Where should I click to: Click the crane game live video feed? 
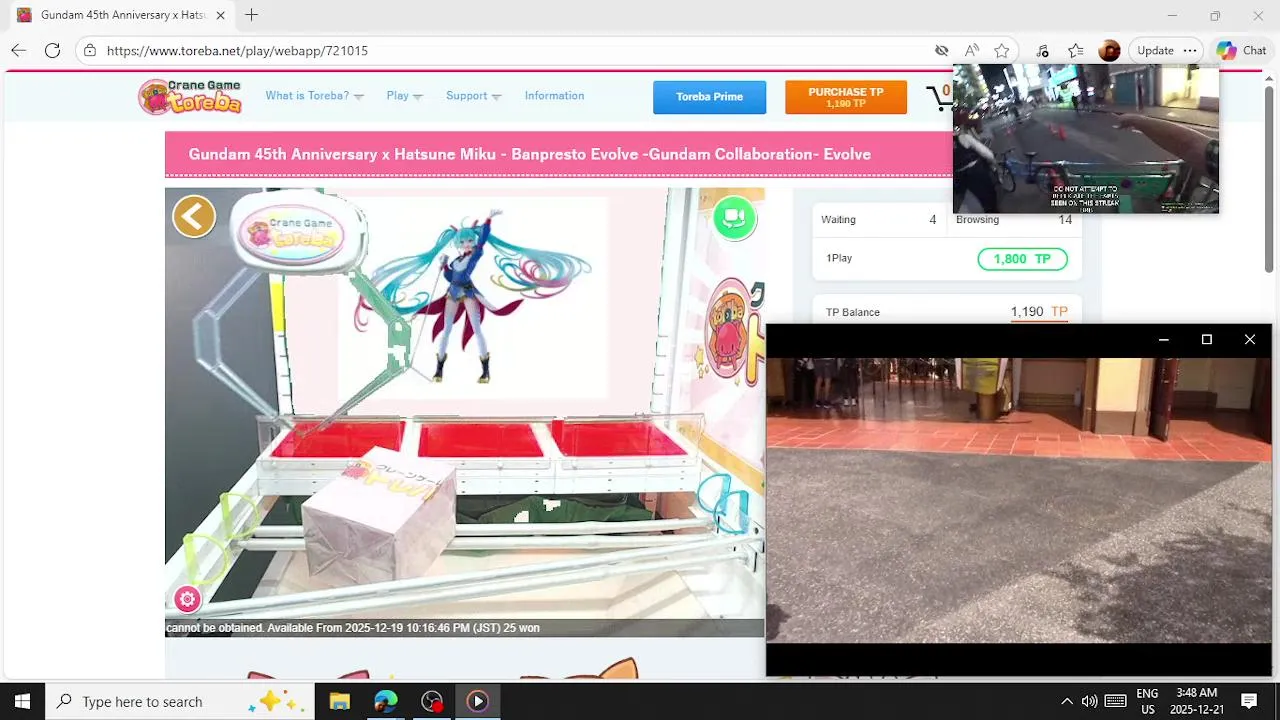coord(464,412)
